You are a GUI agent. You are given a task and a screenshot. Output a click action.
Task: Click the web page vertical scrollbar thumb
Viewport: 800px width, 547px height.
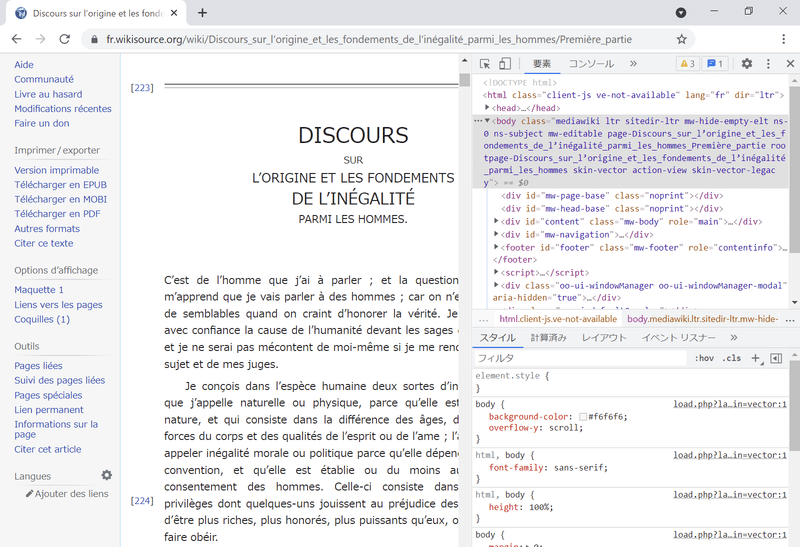(x=464, y=80)
